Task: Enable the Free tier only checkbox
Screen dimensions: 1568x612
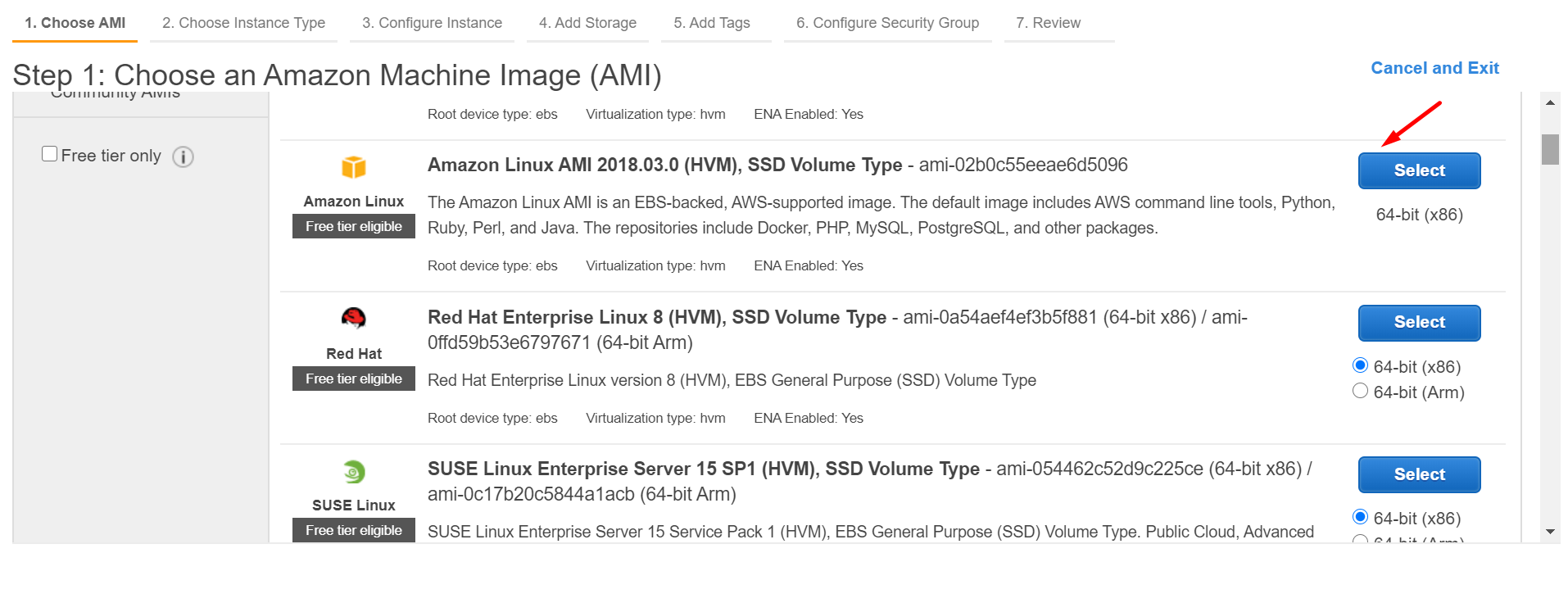Action: tap(50, 154)
